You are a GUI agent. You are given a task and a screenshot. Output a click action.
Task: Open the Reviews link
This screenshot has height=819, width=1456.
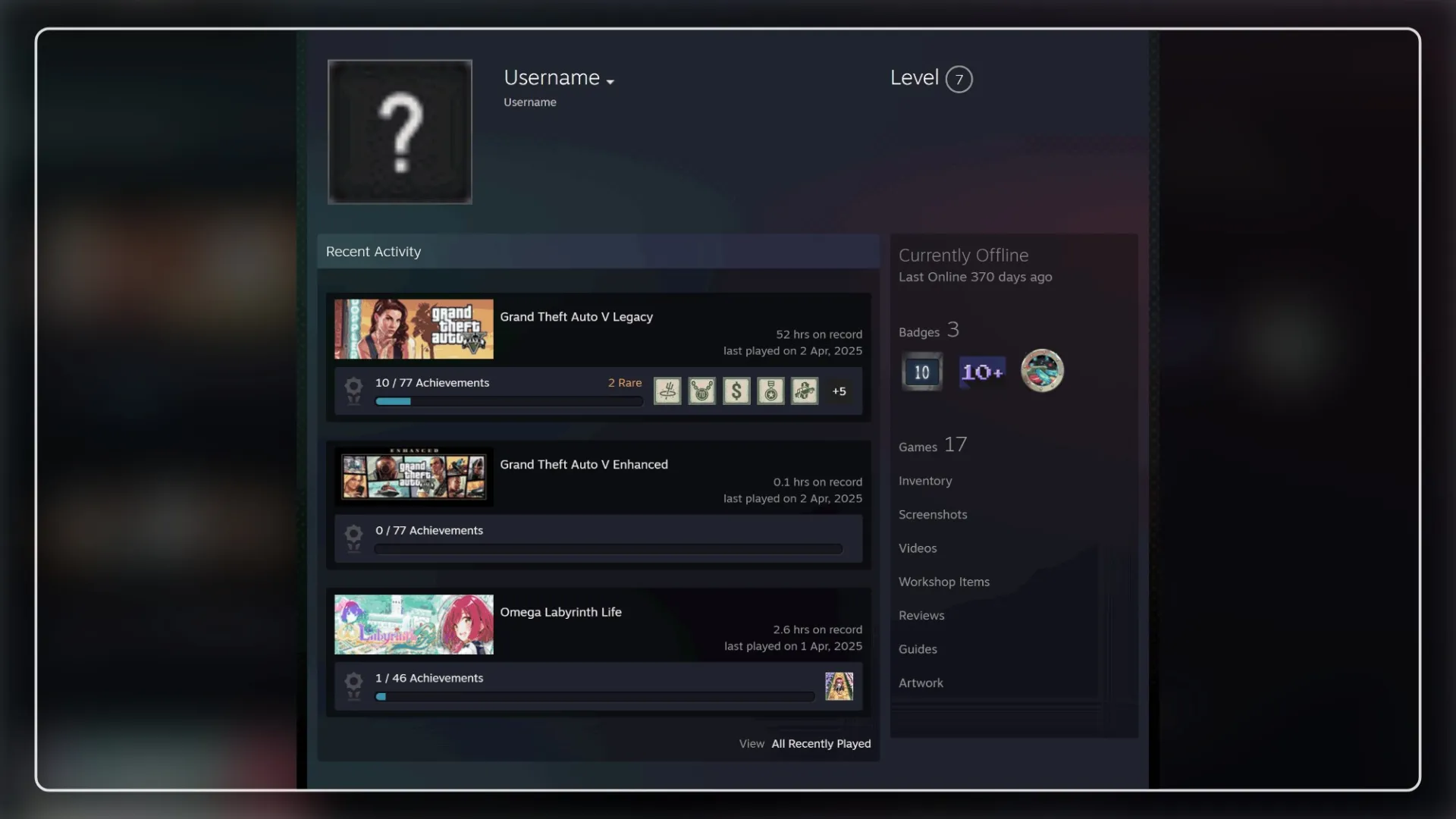pos(921,616)
